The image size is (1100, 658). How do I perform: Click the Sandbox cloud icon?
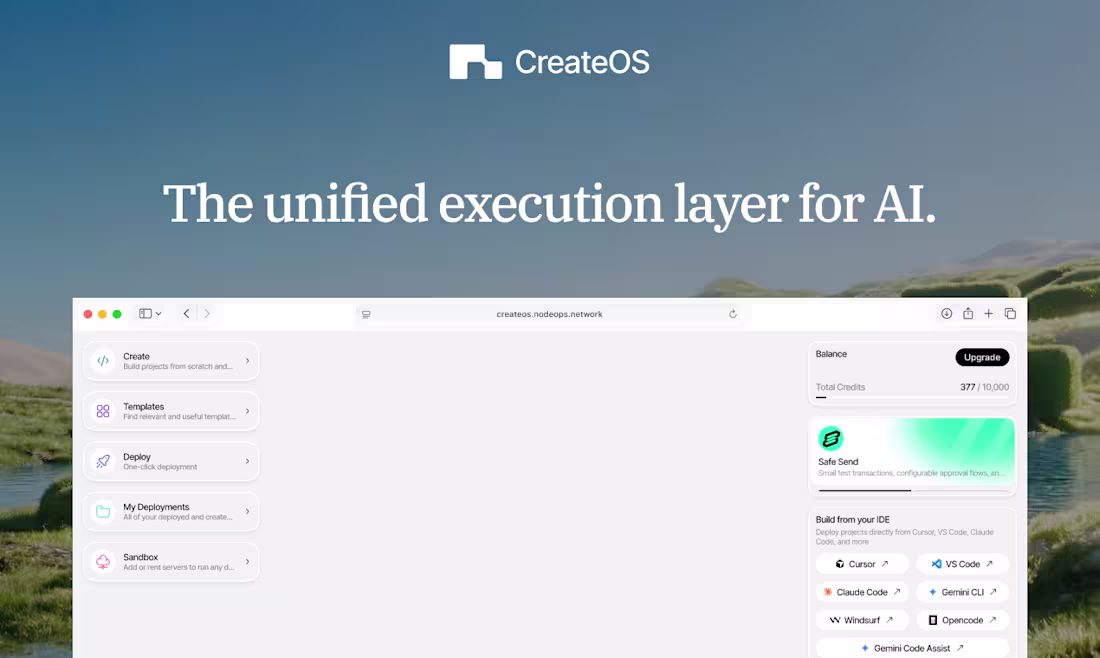tap(103, 562)
